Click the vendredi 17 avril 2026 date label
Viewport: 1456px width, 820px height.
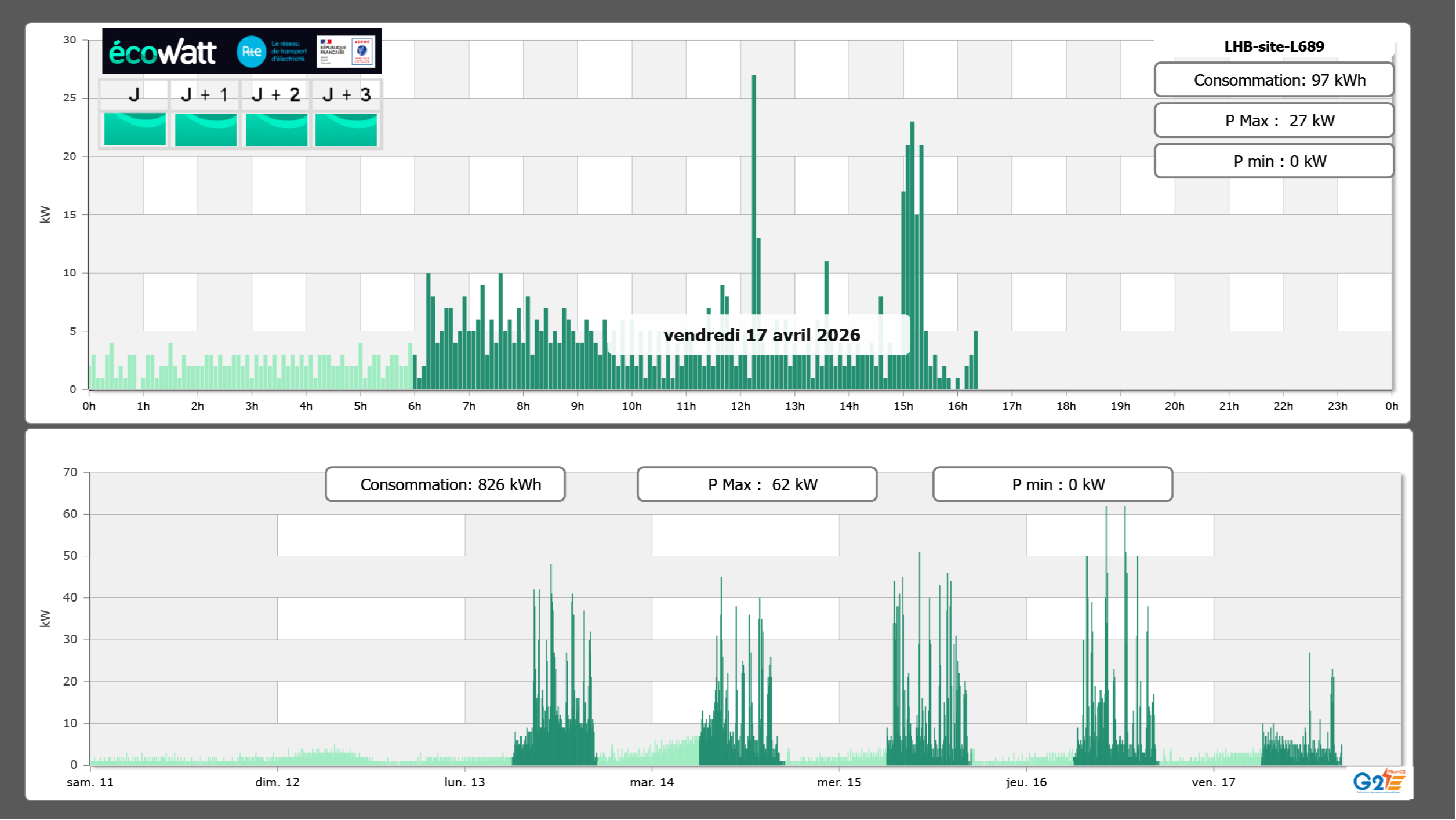[761, 335]
